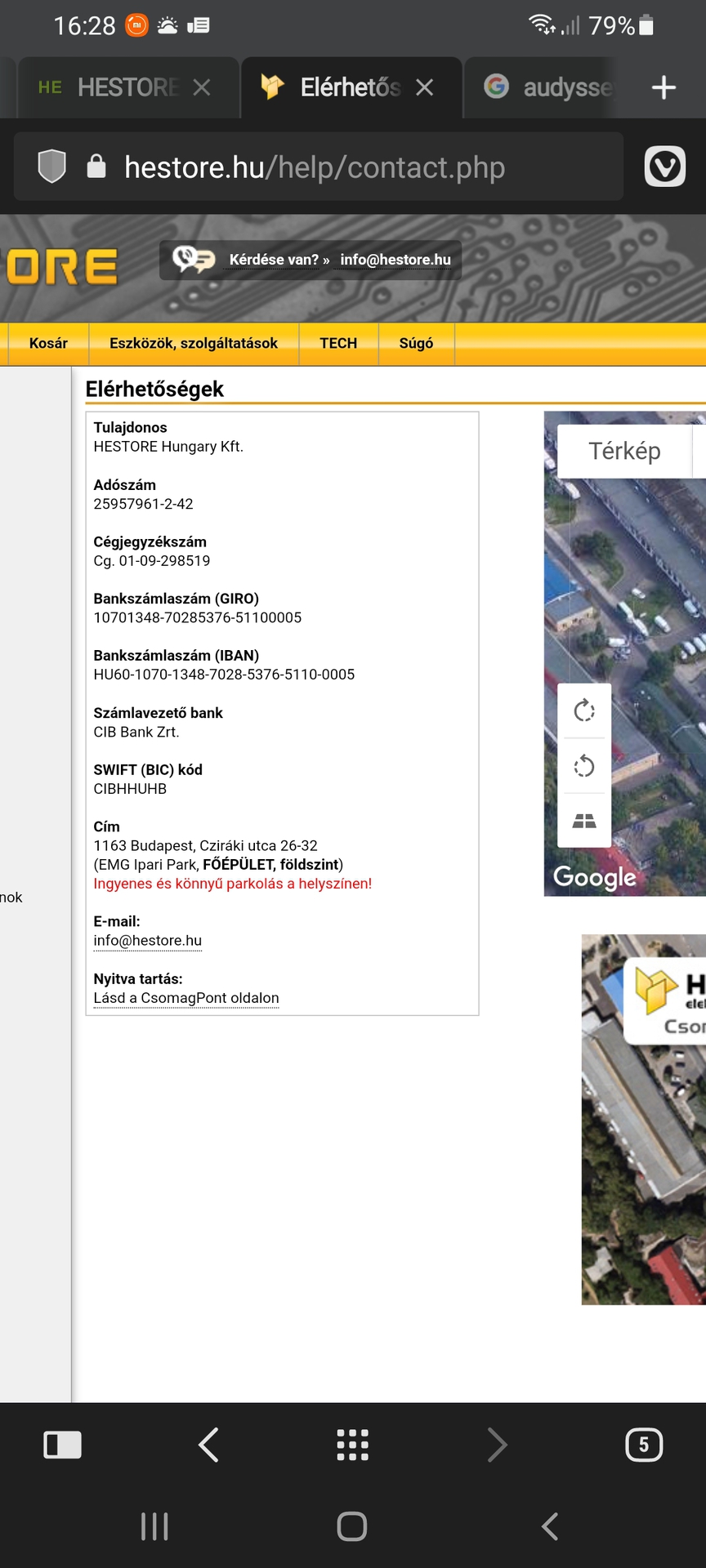Open Lásd a CsomagPont oldalon link
Screen dimensions: 706x1568
click(x=186, y=998)
